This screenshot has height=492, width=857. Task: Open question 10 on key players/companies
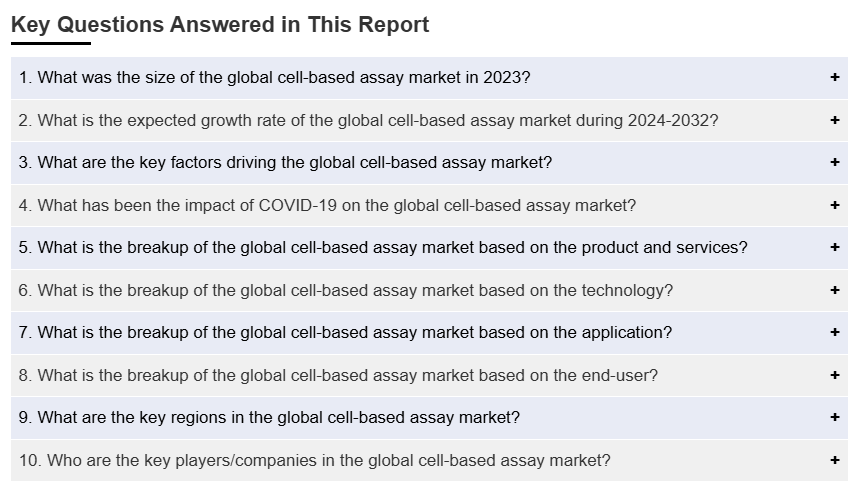pos(315,460)
